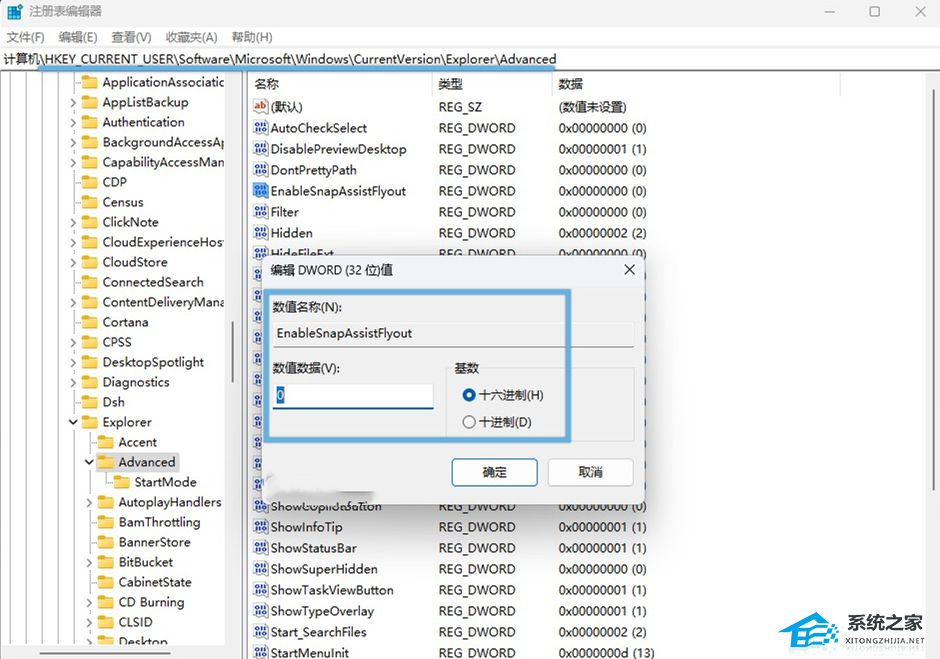940x659 pixels.
Task: Open the 查看(V) menu
Action: coord(131,37)
